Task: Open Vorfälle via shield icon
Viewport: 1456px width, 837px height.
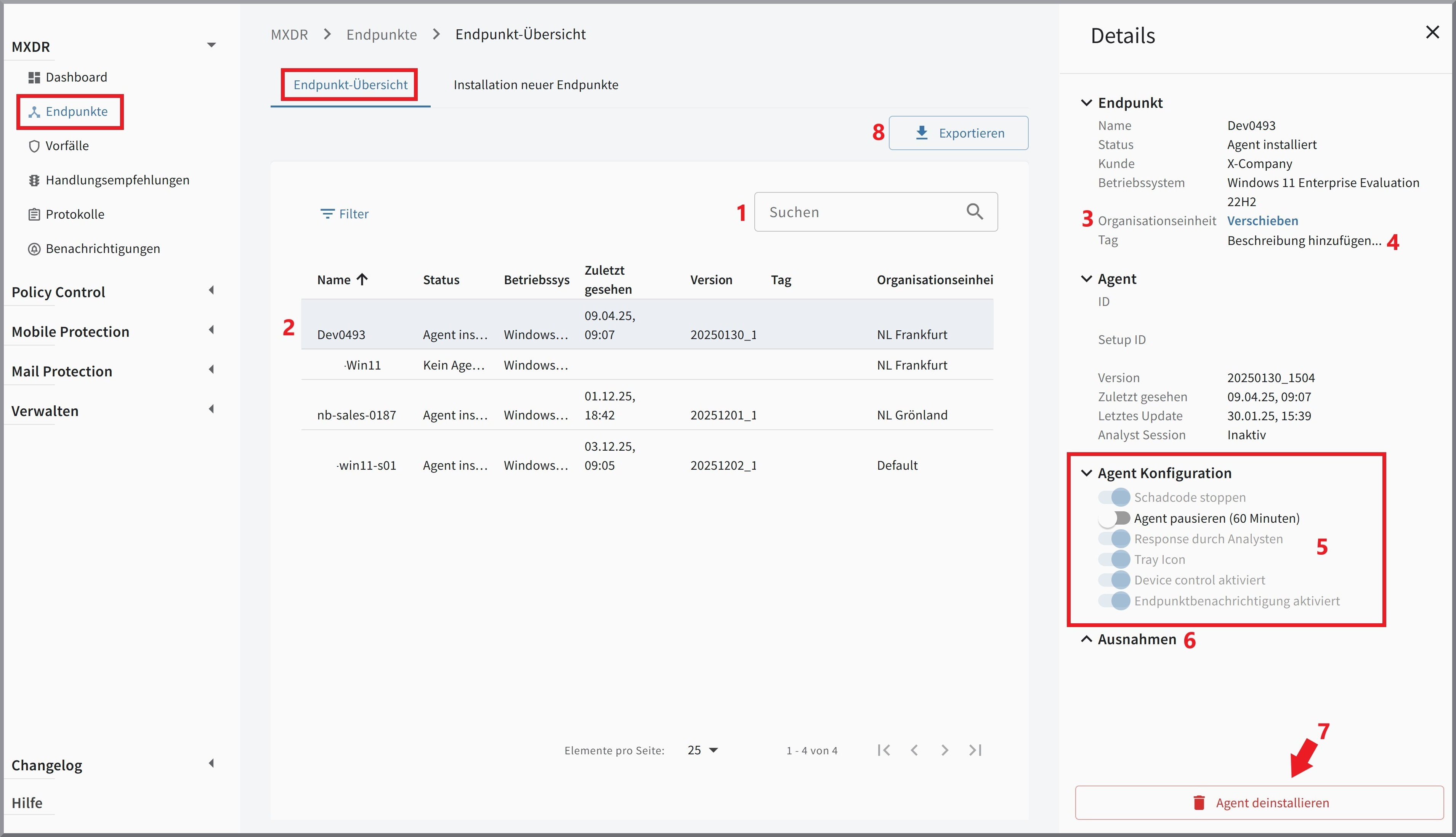Action: click(x=34, y=146)
